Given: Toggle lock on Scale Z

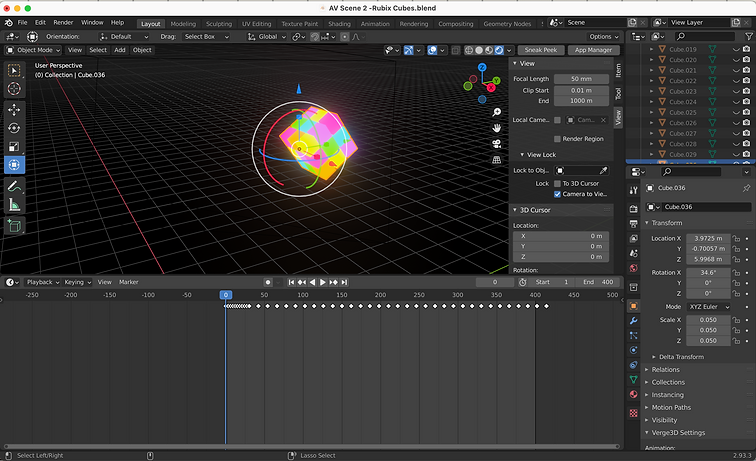Looking at the screenshot, I should (x=736, y=341).
